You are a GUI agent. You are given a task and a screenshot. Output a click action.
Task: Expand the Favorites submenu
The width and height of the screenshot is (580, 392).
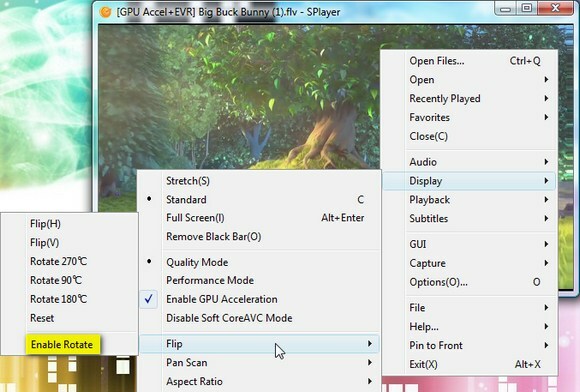(469, 117)
